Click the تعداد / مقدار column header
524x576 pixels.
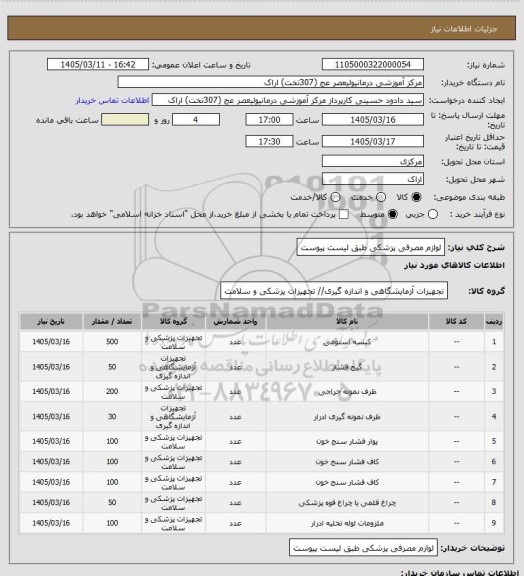pyautogui.click(x=112, y=321)
